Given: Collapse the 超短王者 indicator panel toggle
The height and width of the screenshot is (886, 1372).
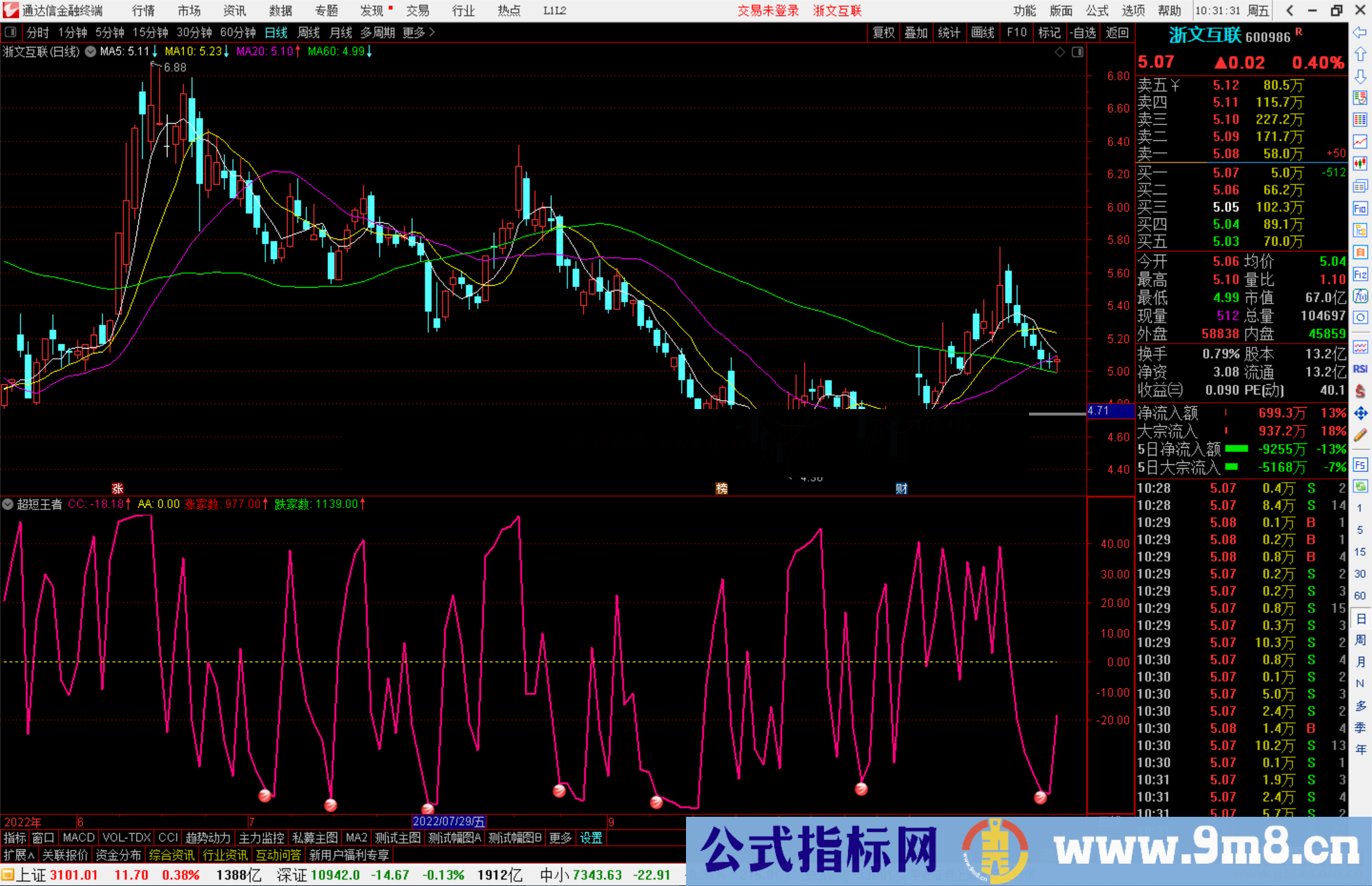Looking at the screenshot, I should (8, 504).
